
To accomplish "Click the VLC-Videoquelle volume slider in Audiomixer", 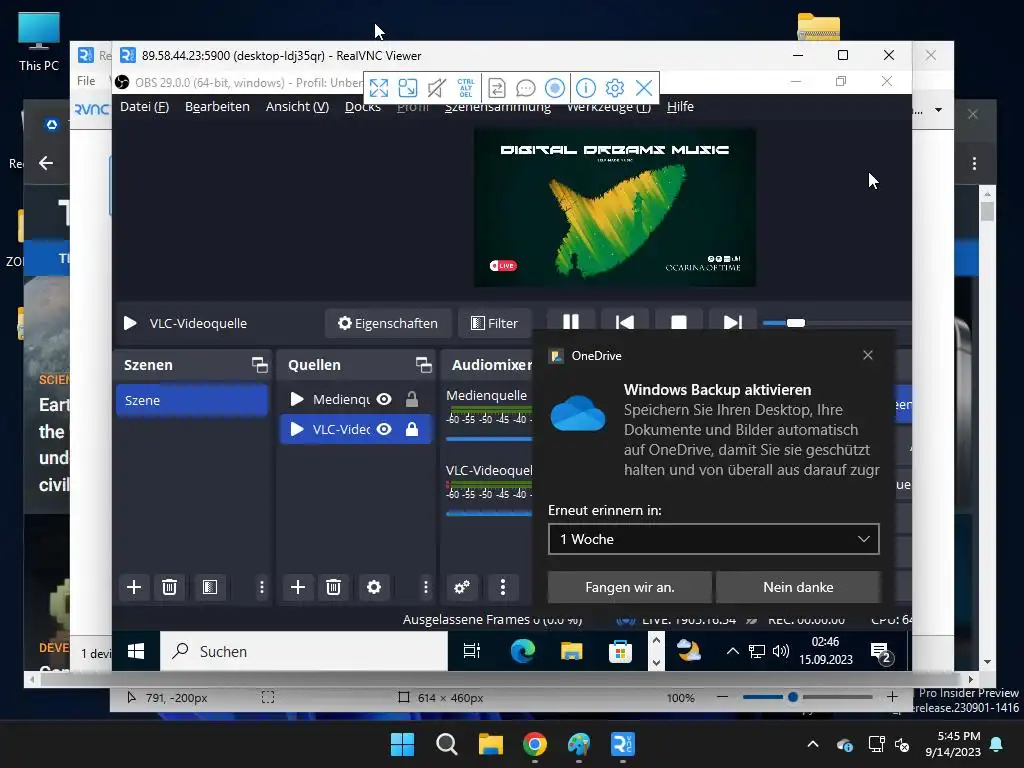I will tap(489, 514).
